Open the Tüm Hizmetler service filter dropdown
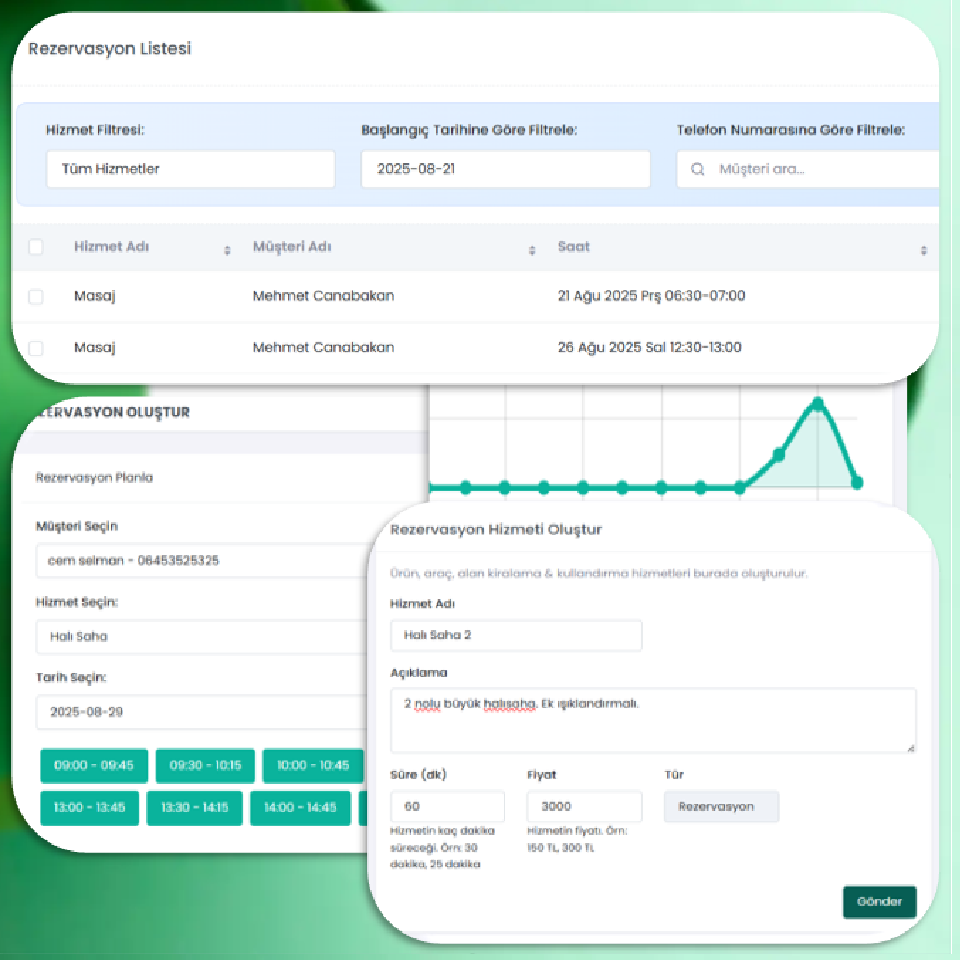 [190, 170]
